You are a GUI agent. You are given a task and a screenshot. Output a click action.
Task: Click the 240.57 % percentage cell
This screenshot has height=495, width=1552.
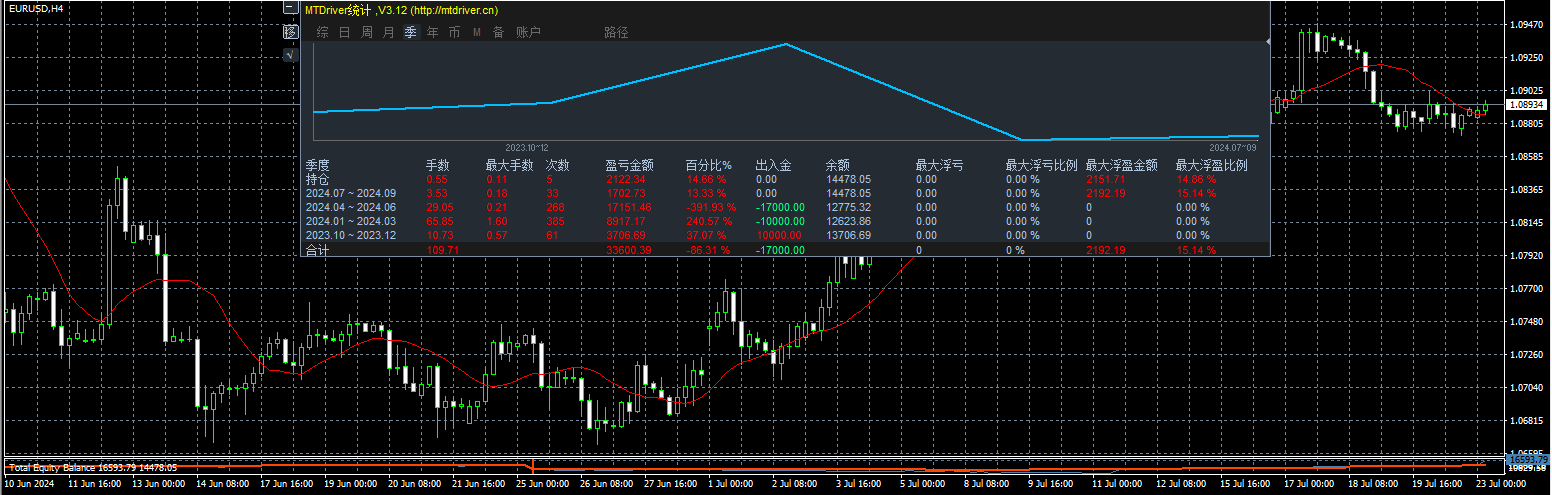(710, 221)
